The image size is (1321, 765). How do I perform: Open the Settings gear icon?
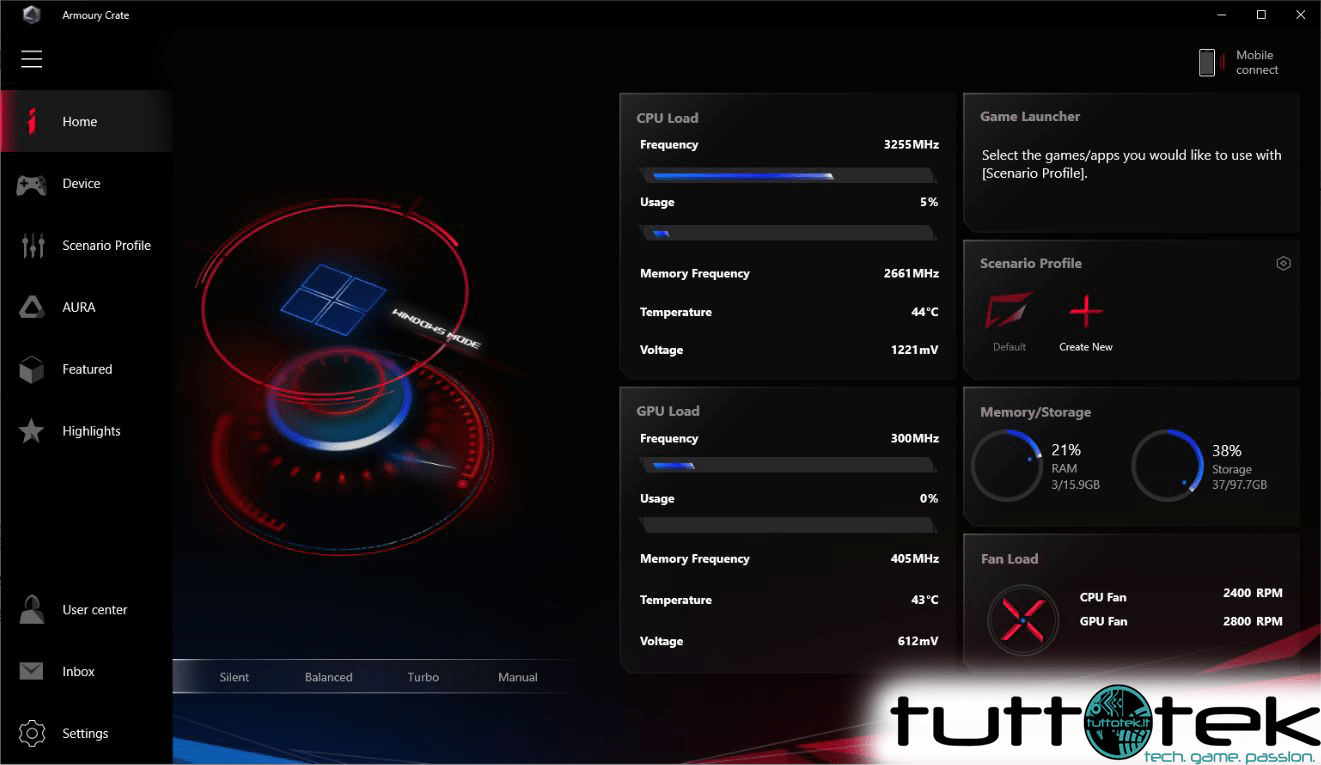(32, 733)
